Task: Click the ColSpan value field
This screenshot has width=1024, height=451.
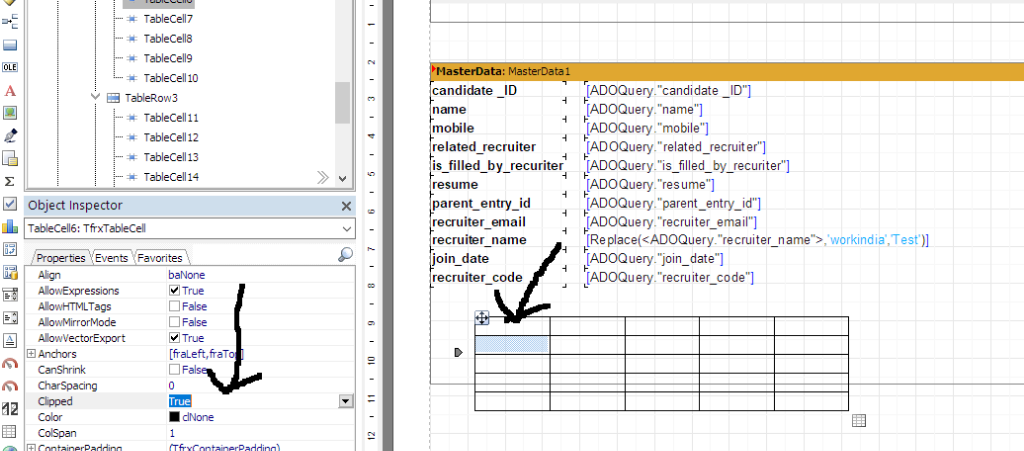Action: [261, 433]
